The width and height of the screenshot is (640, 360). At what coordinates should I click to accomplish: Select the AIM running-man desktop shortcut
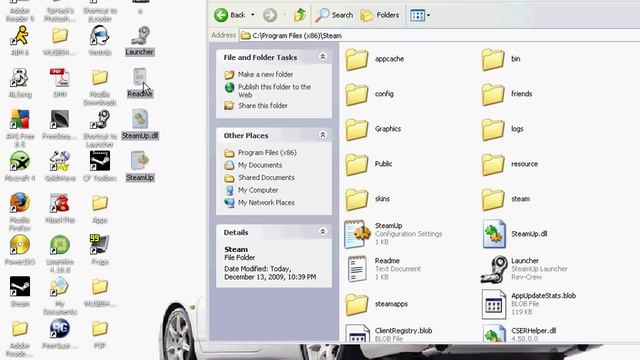click(20, 41)
